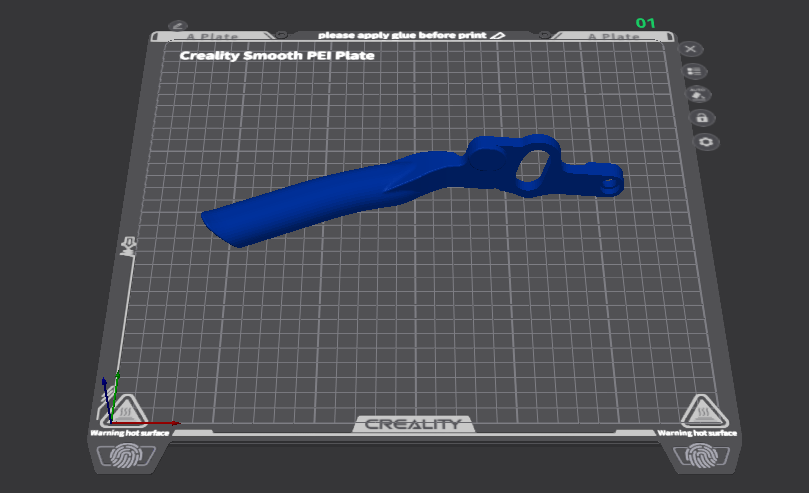Click the green plate number 01
Image resolution: width=809 pixels, height=493 pixels.
(x=645, y=23)
